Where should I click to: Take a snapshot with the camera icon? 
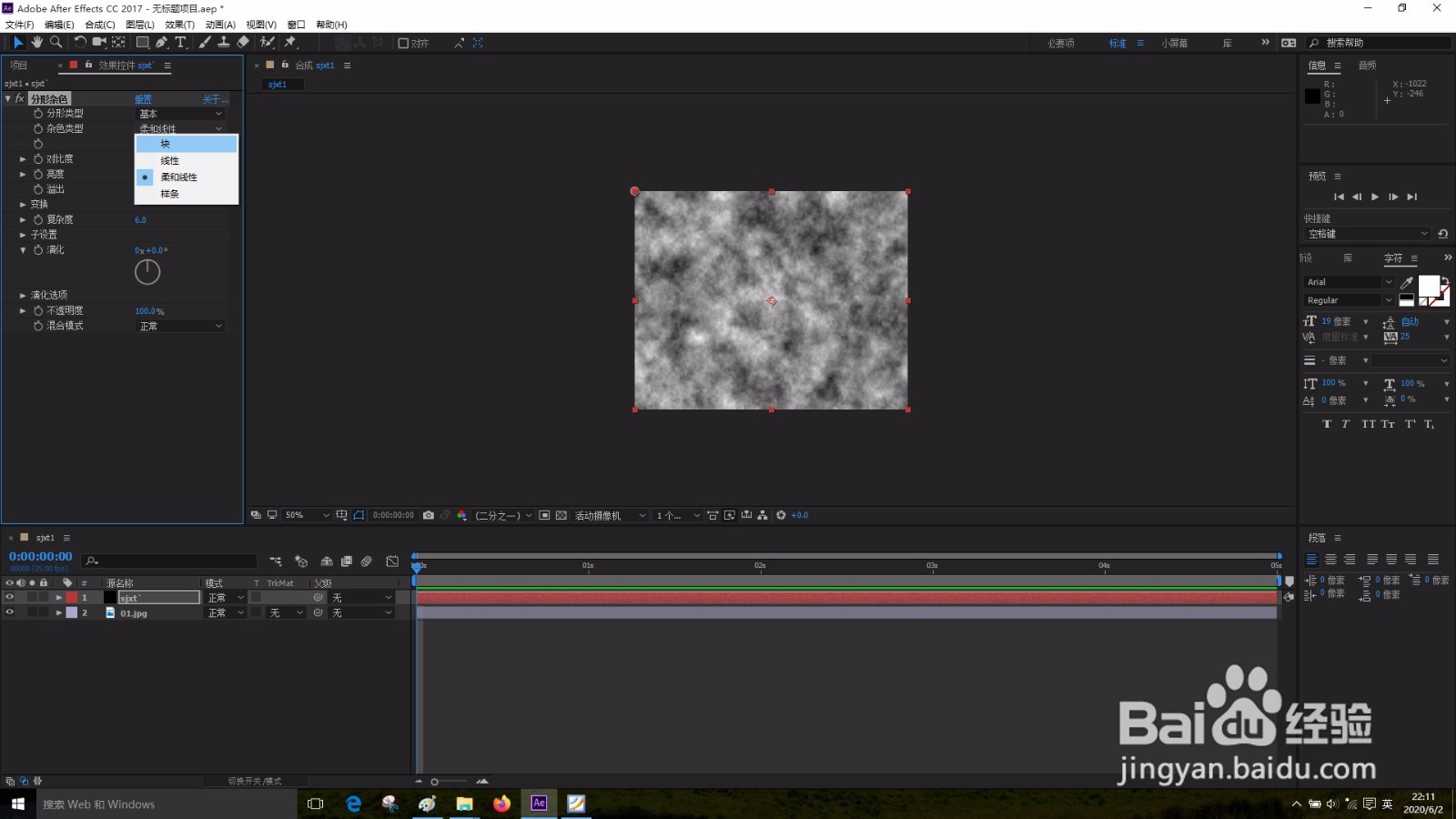429,515
